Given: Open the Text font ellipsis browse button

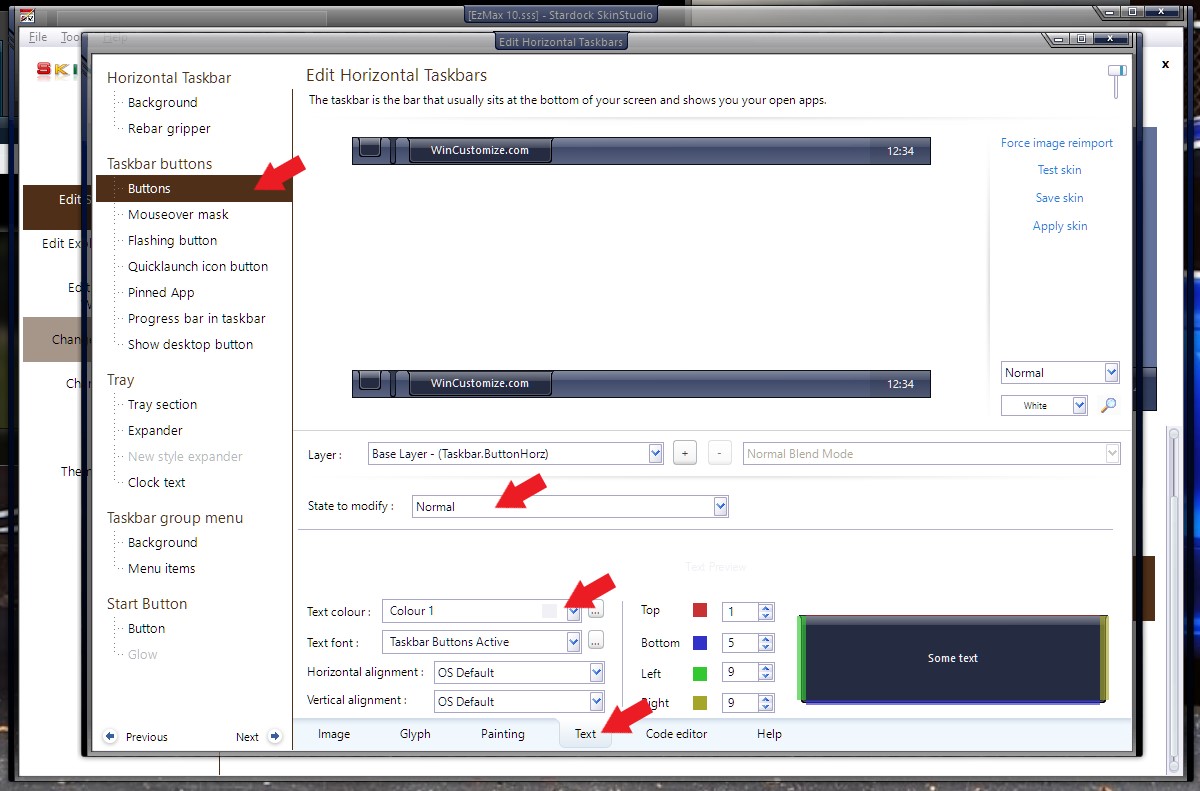Looking at the screenshot, I should (x=595, y=640).
